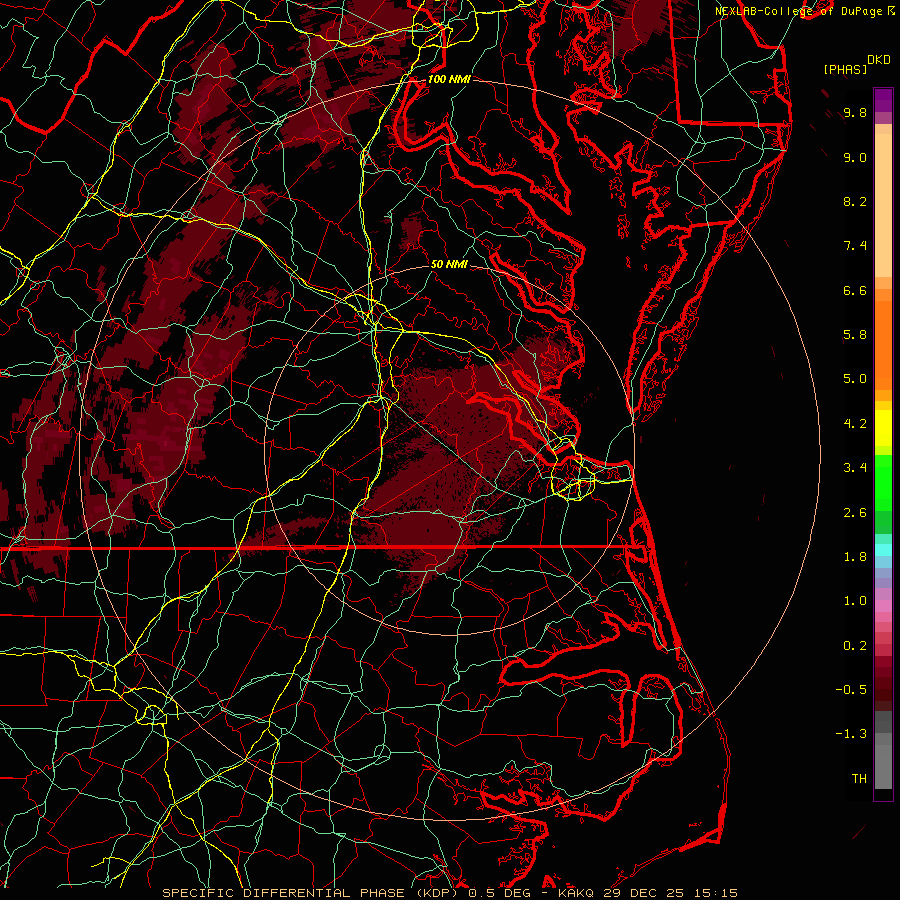Click the 0.2 scale value
900x900 pixels.
[855, 646]
